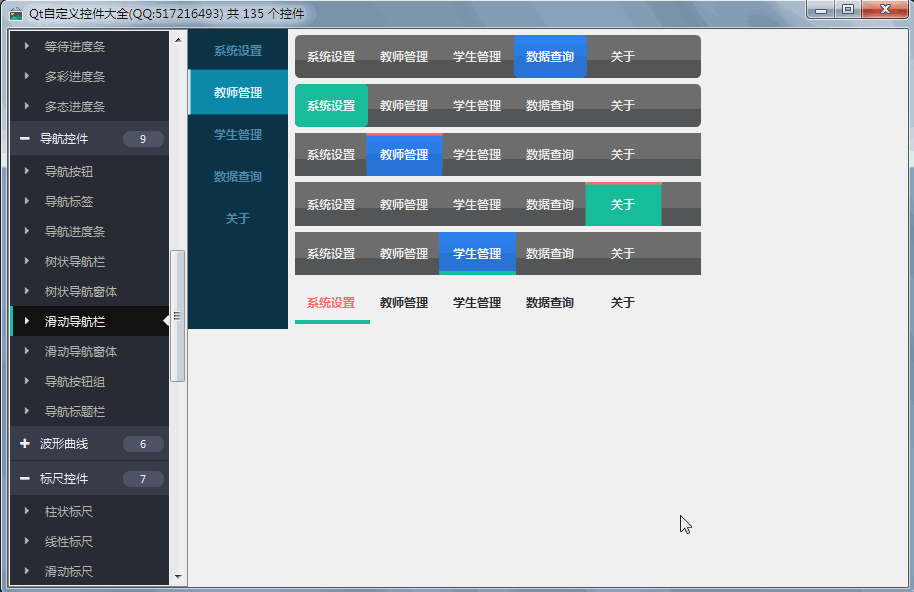
Task: Click the count badge 7 beside 标尺控件
Action: click(x=143, y=479)
